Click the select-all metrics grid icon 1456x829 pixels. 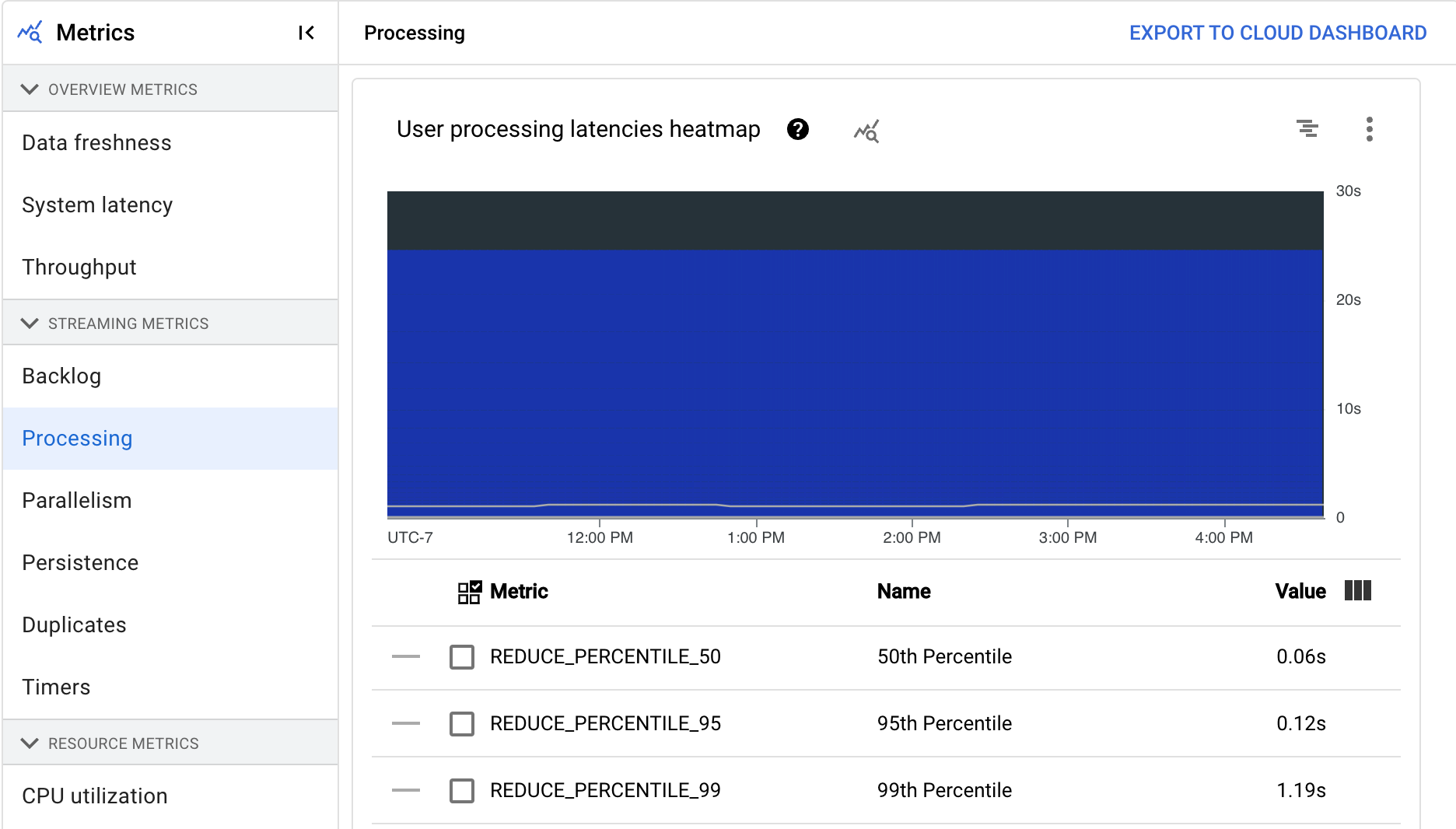tap(468, 592)
